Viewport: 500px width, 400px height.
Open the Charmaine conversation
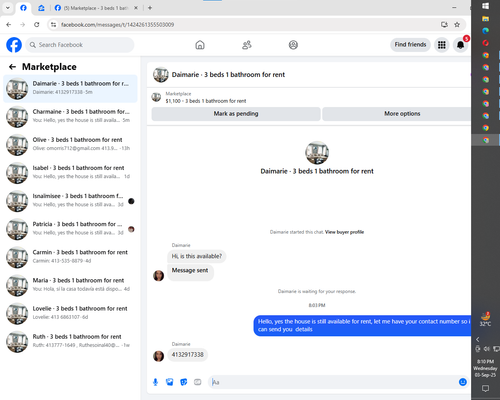70,116
